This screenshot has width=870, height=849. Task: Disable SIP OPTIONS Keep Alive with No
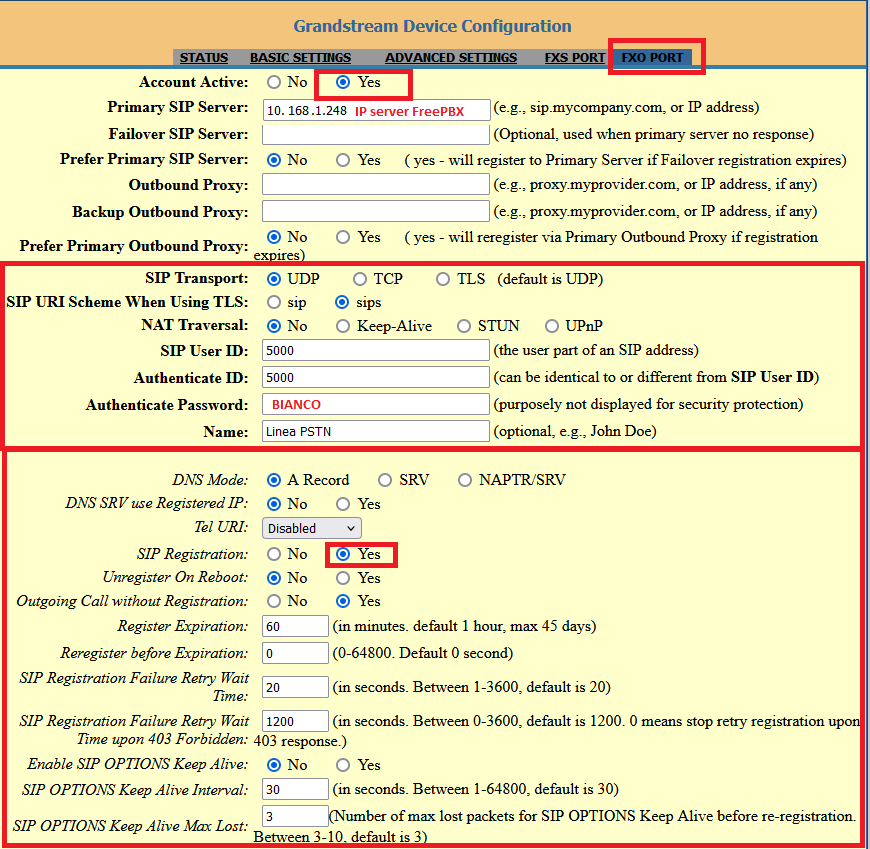274,765
